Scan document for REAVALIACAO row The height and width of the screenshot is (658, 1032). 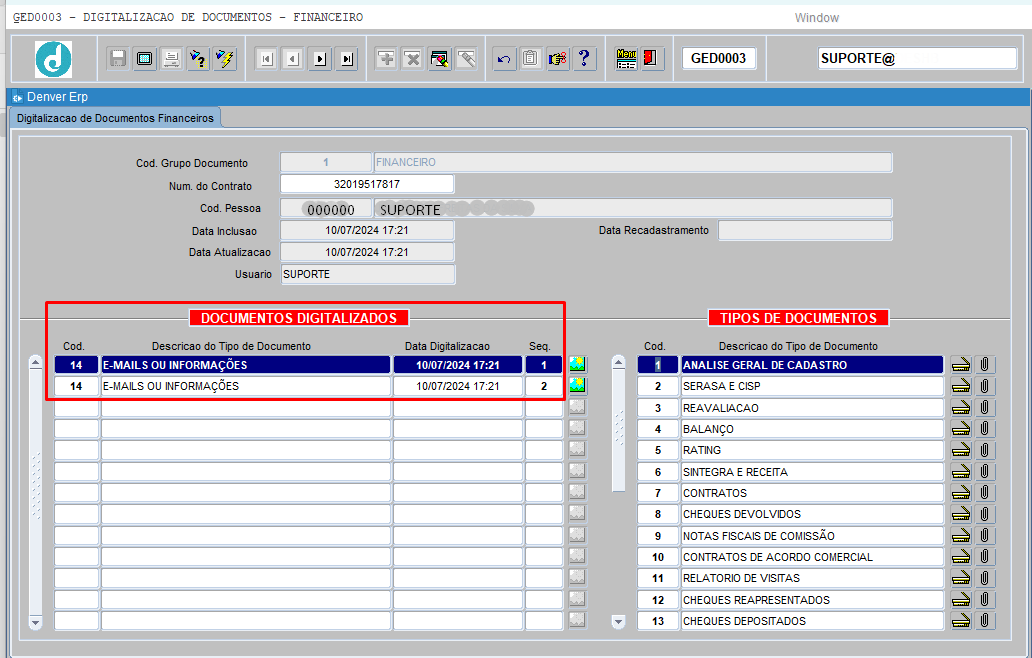(x=961, y=407)
